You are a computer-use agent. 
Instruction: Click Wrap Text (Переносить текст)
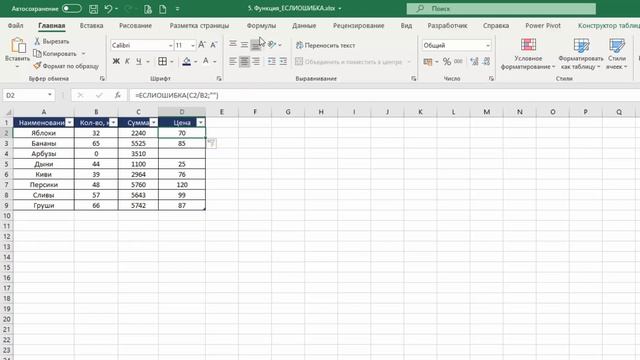(325, 45)
